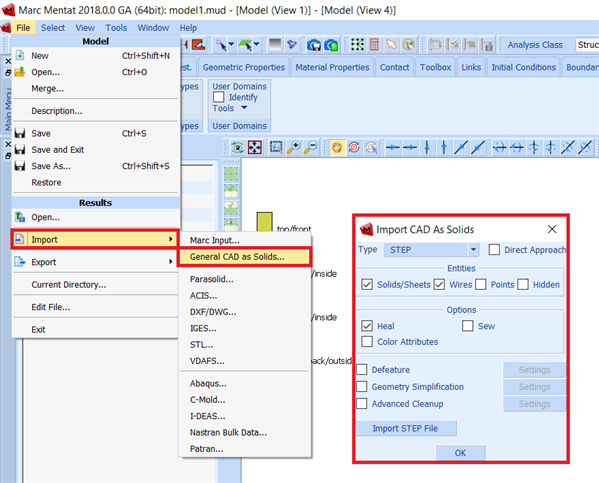Click the purple box pick cursor icon
Image resolution: width=599 pixels, height=483 pixels.
coord(221,45)
